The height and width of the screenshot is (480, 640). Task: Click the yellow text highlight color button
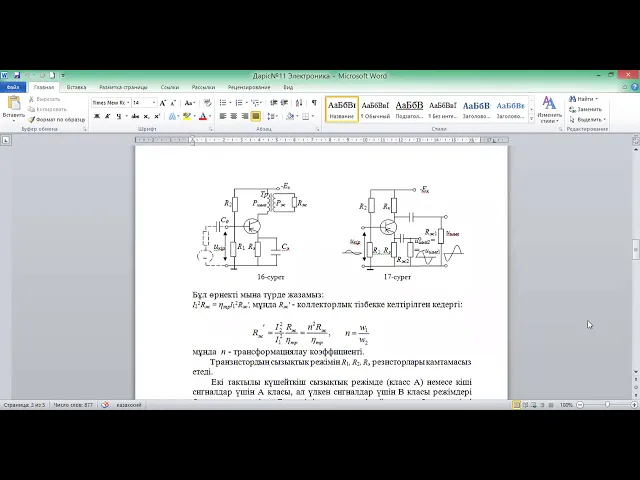187,116
